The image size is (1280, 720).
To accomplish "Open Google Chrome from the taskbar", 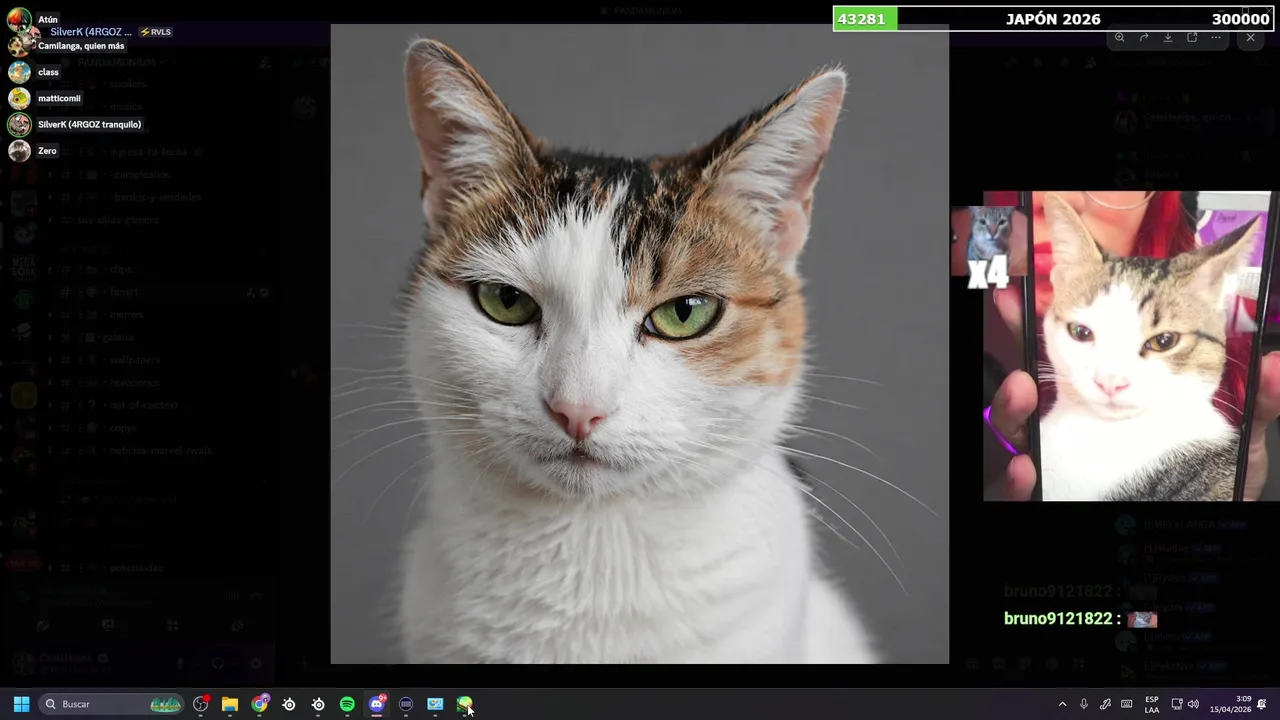I will click(260, 704).
